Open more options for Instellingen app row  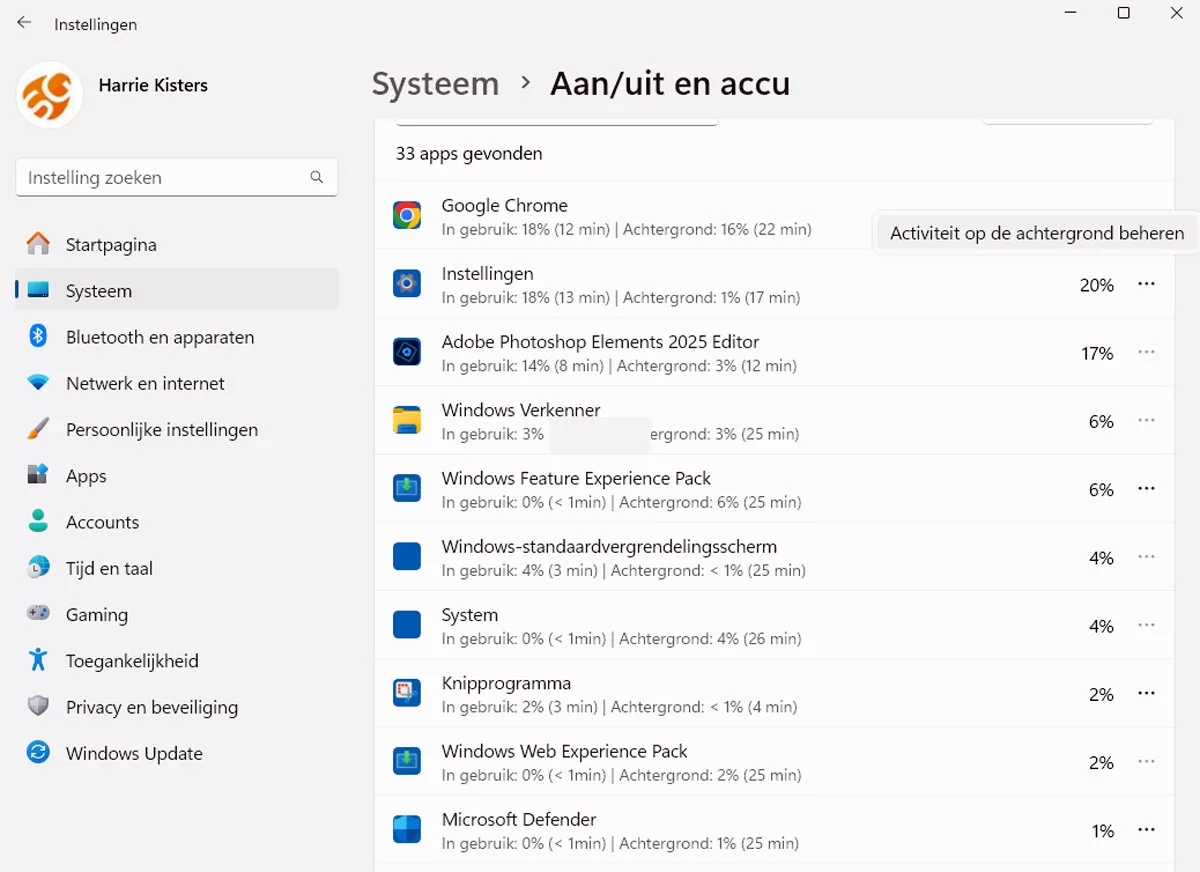(x=1146, y=285)
